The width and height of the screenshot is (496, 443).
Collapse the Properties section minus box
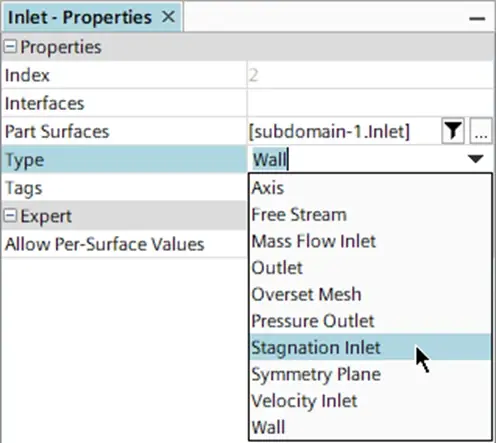click(x=10, y=47)
